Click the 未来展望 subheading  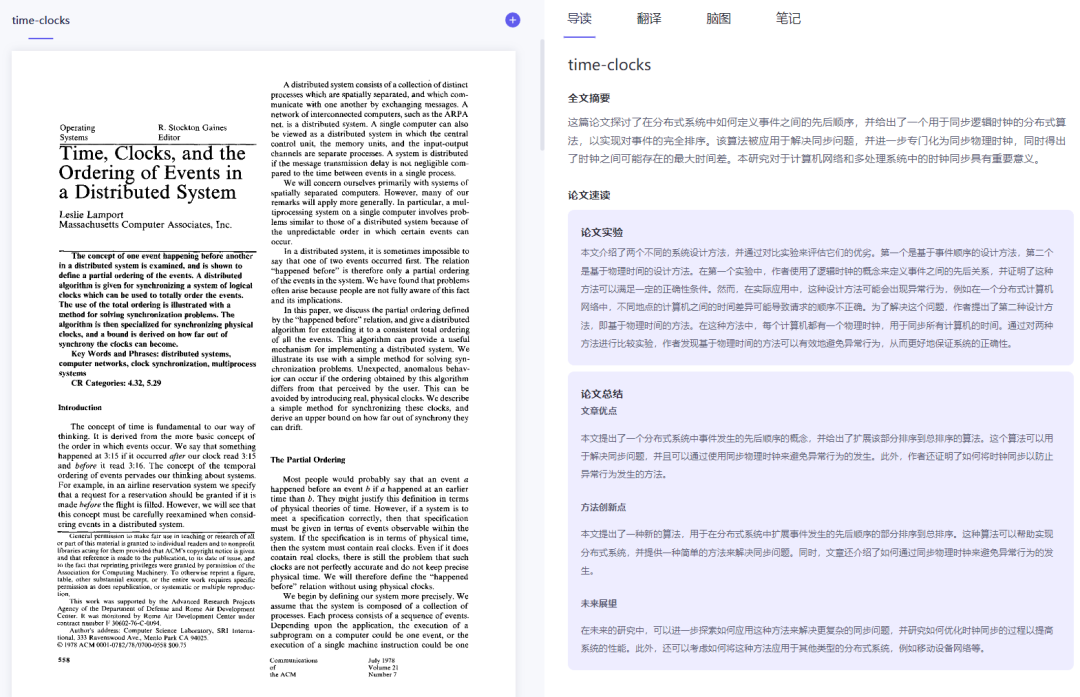tap(599, 603)
